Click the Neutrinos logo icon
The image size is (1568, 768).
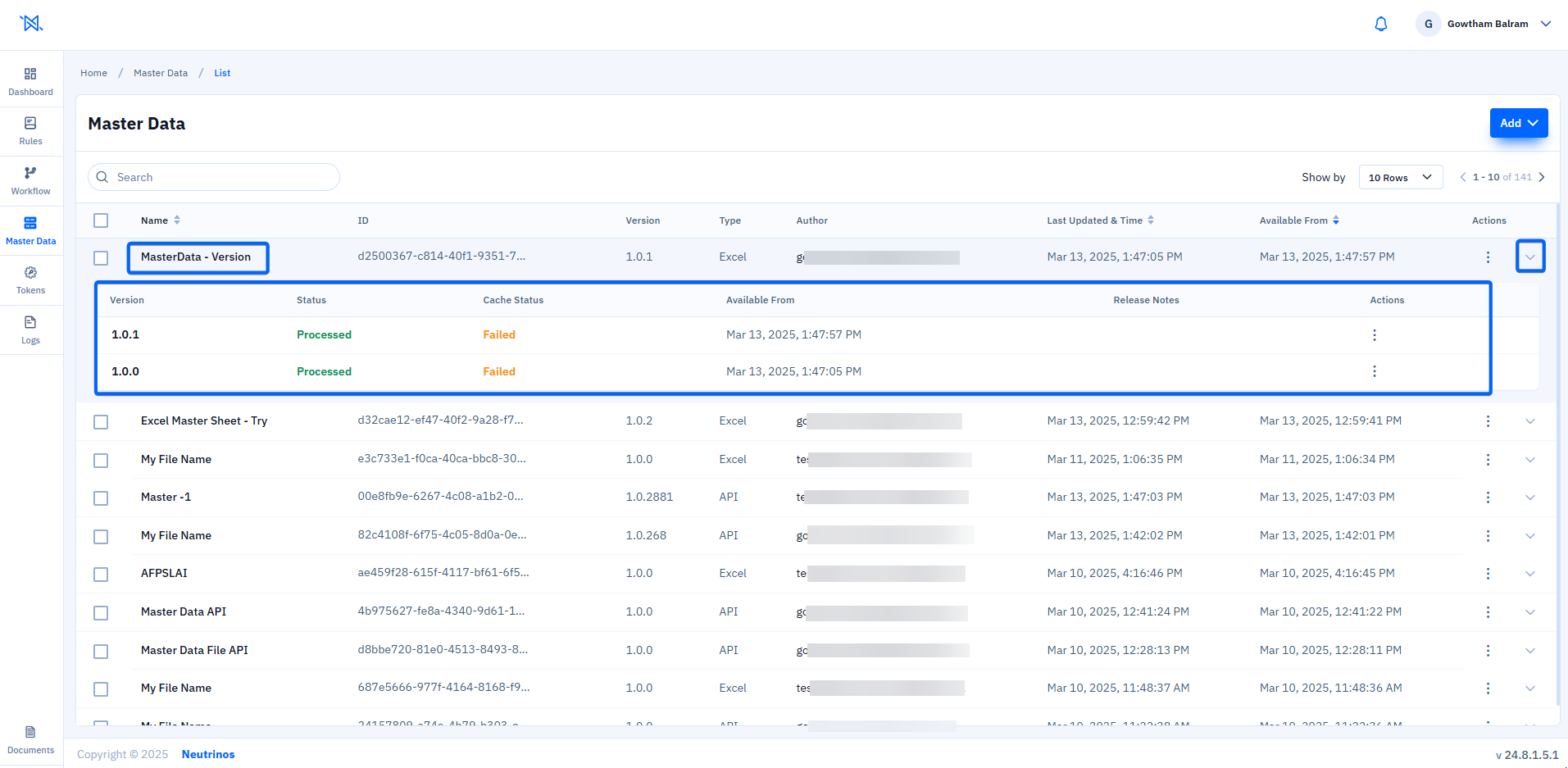[32, 24]
